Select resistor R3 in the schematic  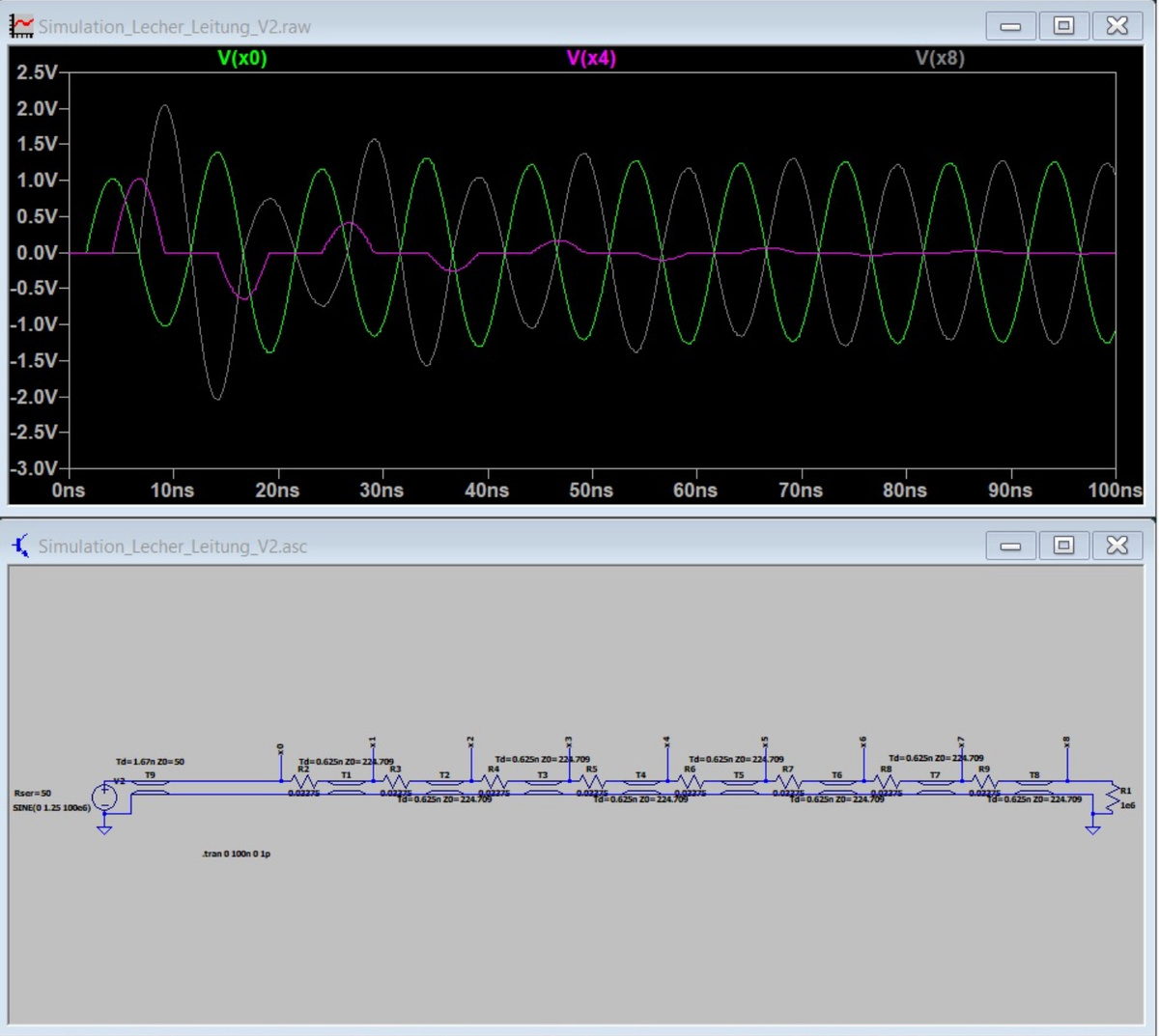click(395, 781)
